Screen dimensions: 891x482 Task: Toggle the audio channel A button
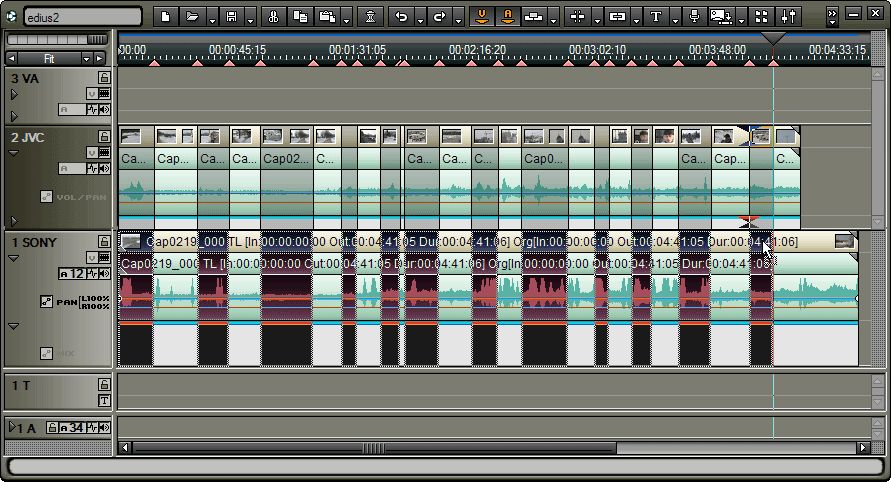pos(507,16)
